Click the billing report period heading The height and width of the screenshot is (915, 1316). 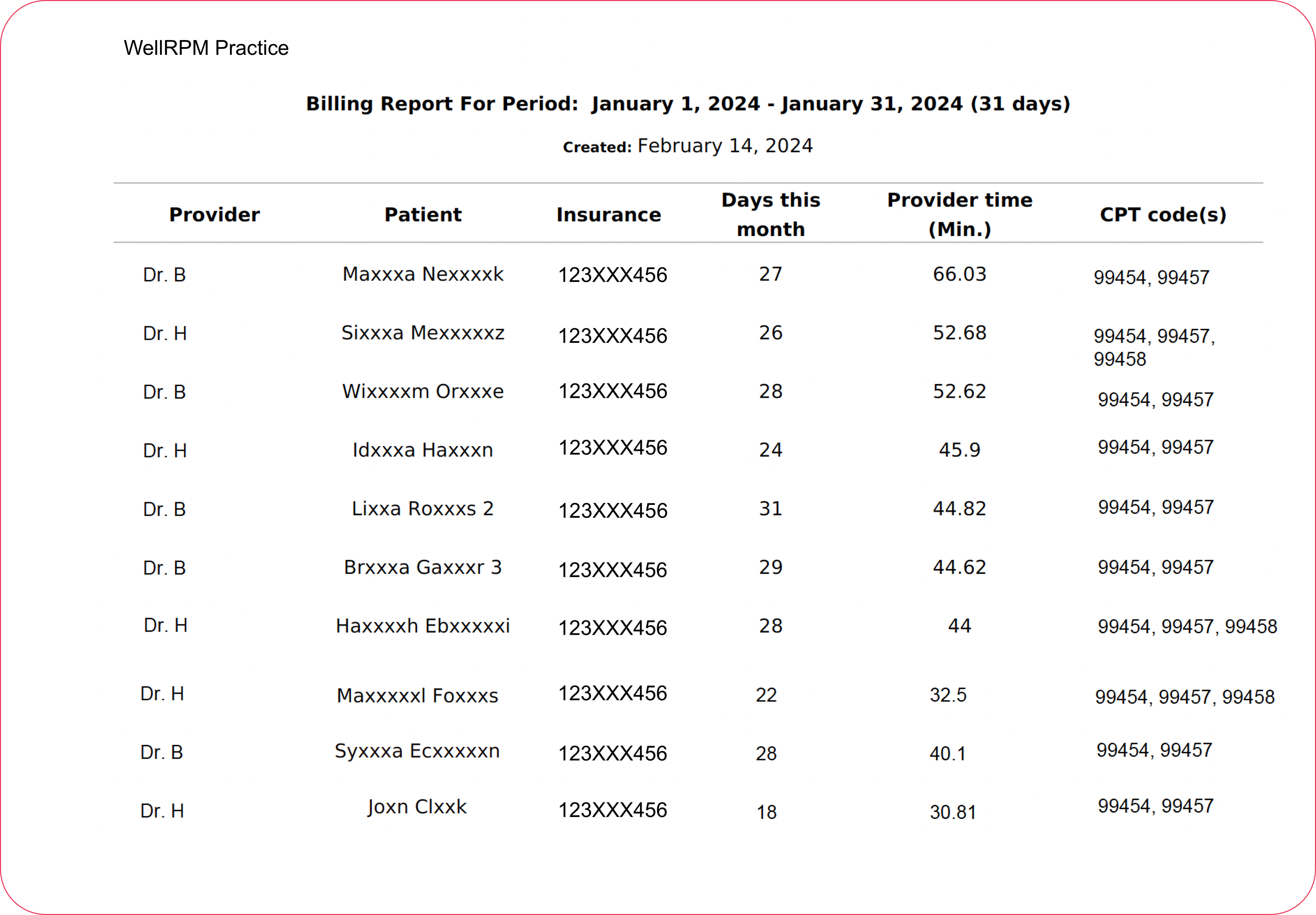tap(688, 104)
